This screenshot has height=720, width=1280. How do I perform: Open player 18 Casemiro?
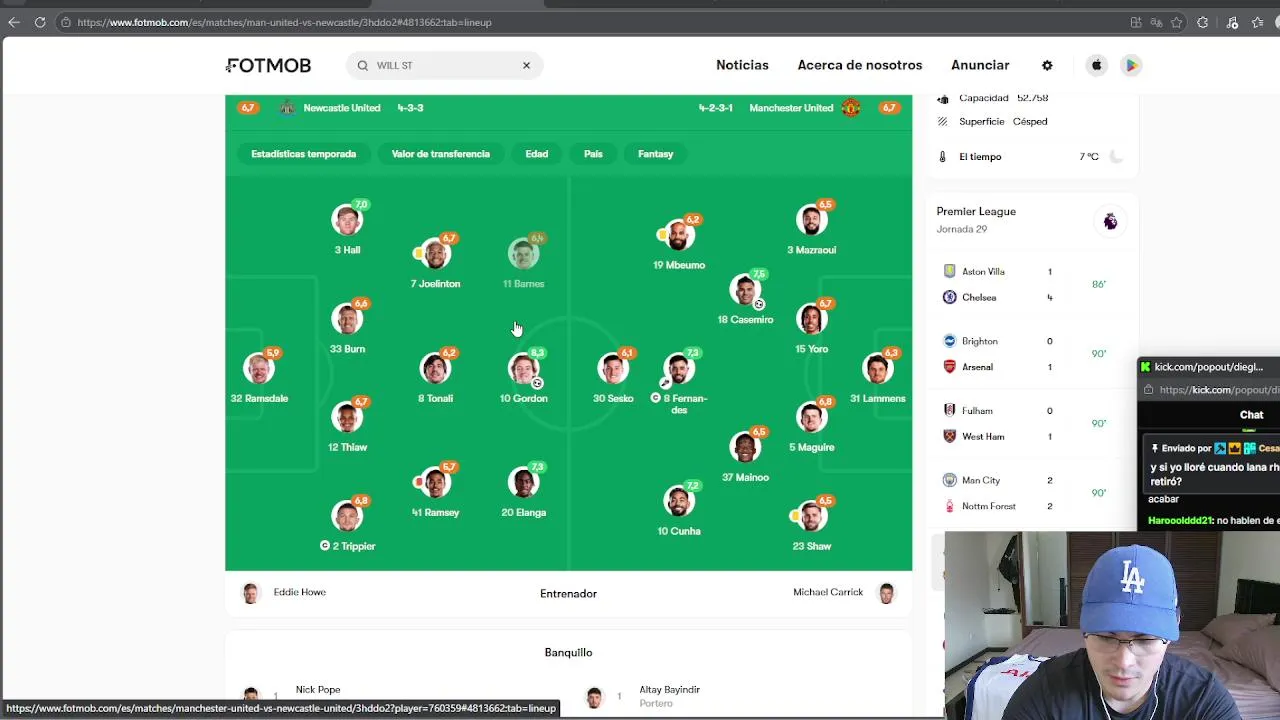click(x=745, y=298)
